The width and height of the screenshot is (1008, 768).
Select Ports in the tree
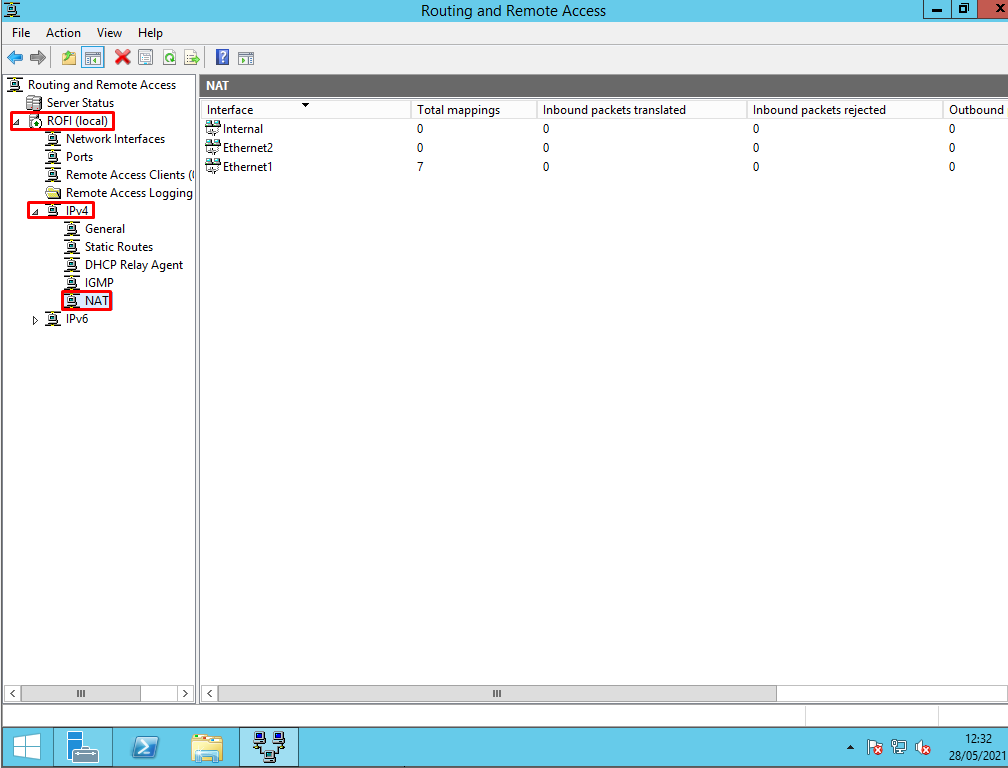79,157
